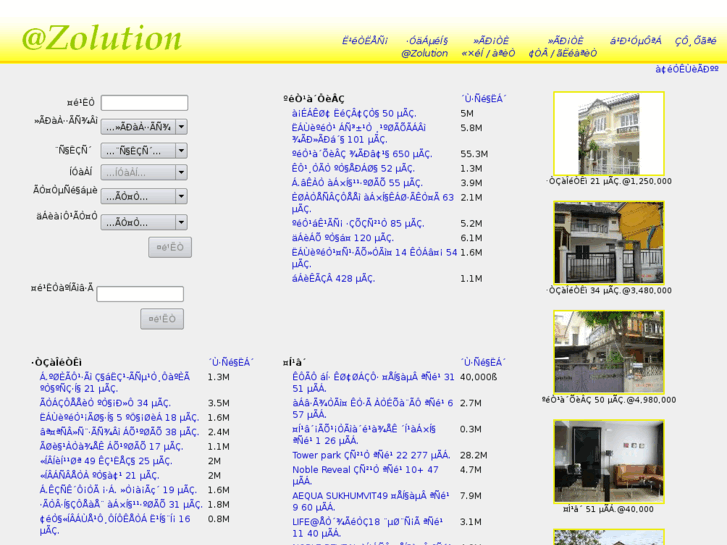
Task: Open the Tower park condo listing
Action: pyautogui.click(x=371, y=455)
